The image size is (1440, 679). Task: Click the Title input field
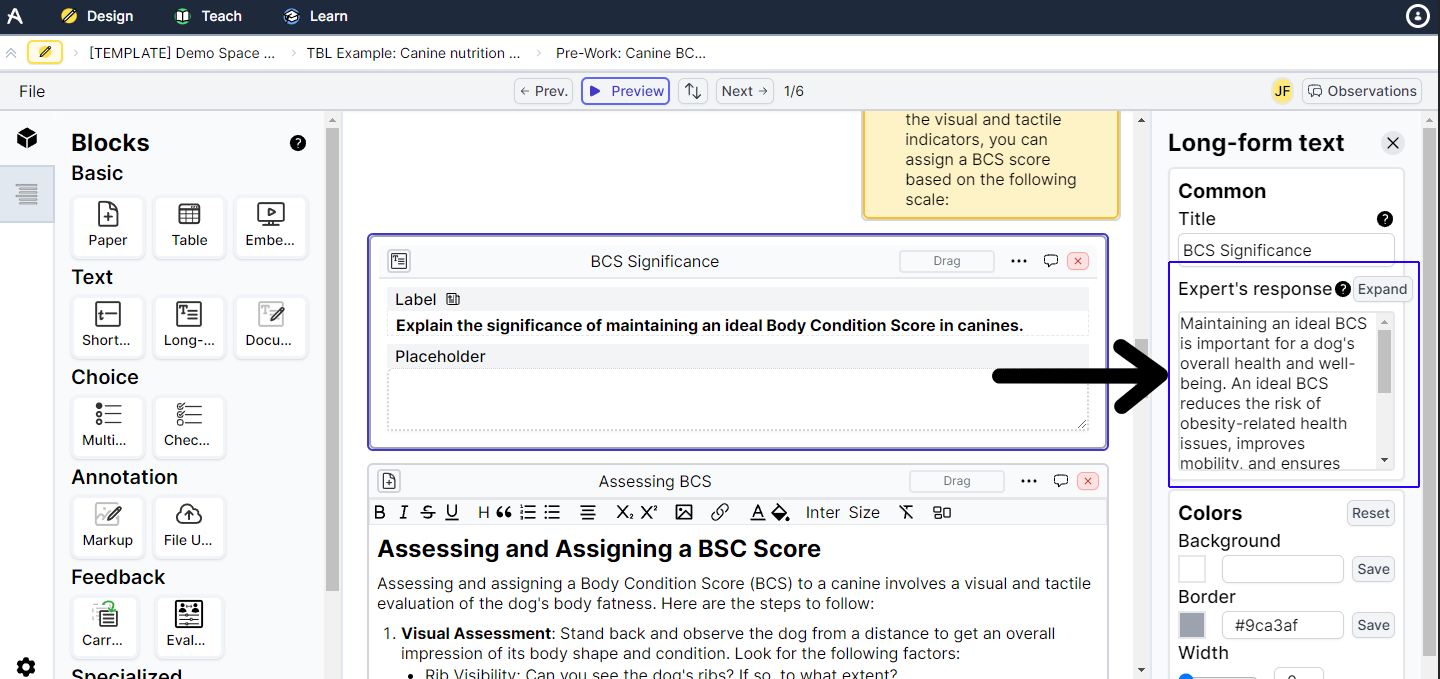click(x=1285, y=250)
